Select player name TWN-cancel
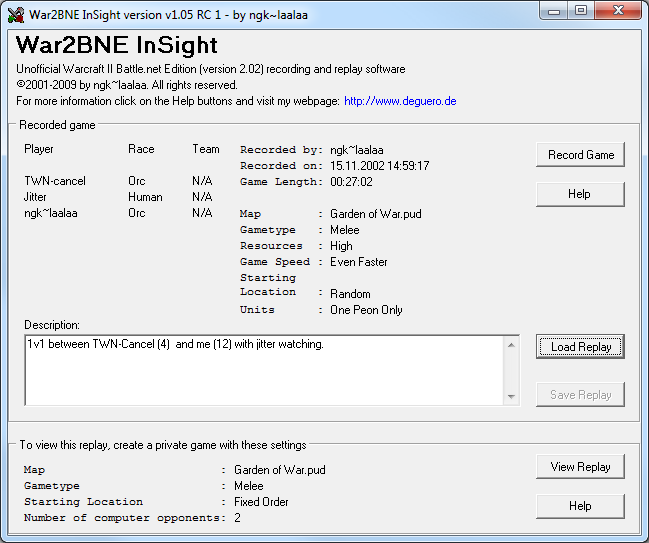The height and width of the screenshot is (543, 649). pyautogui.click(x=55, y=181)
